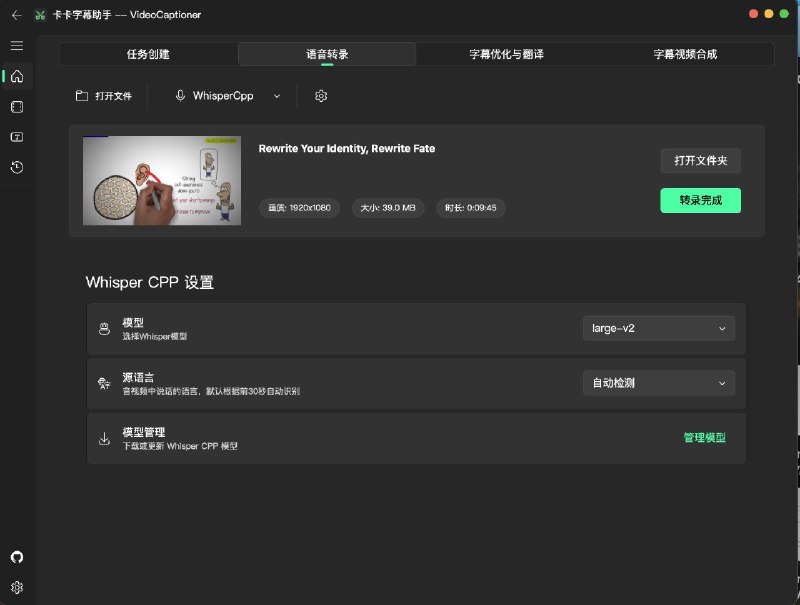Open the history icon in sidebar
This screenshot has width=800, height=605.
point(16,167)
